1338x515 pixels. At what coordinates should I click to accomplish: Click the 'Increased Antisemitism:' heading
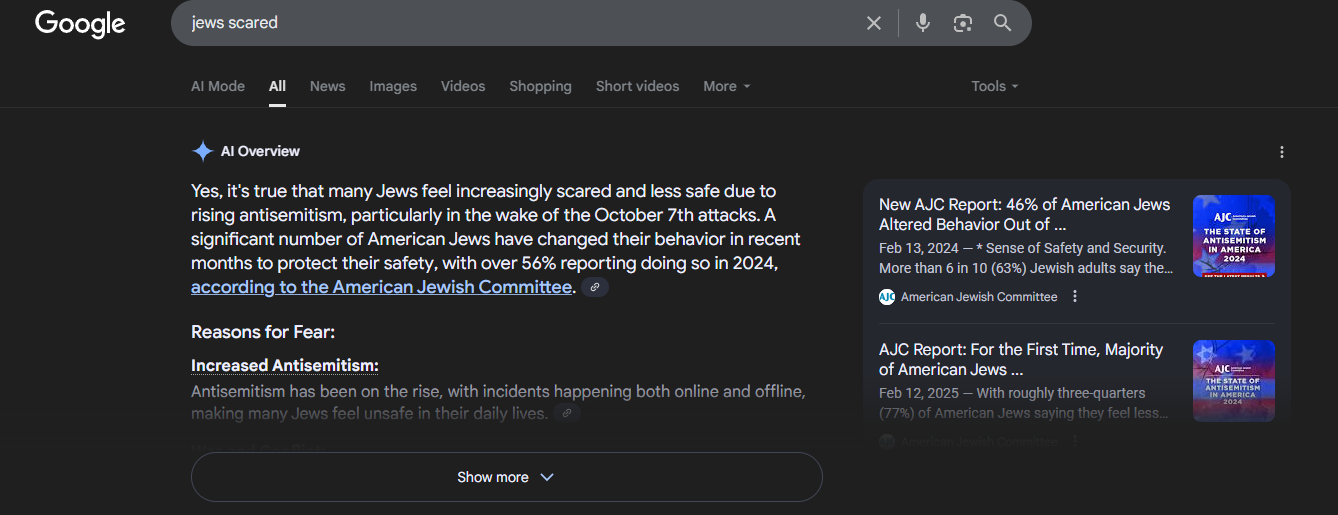[285, 365]
